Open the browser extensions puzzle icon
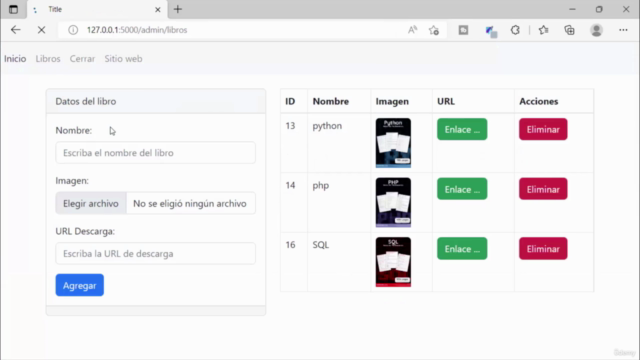 click(x=515, y=30)
